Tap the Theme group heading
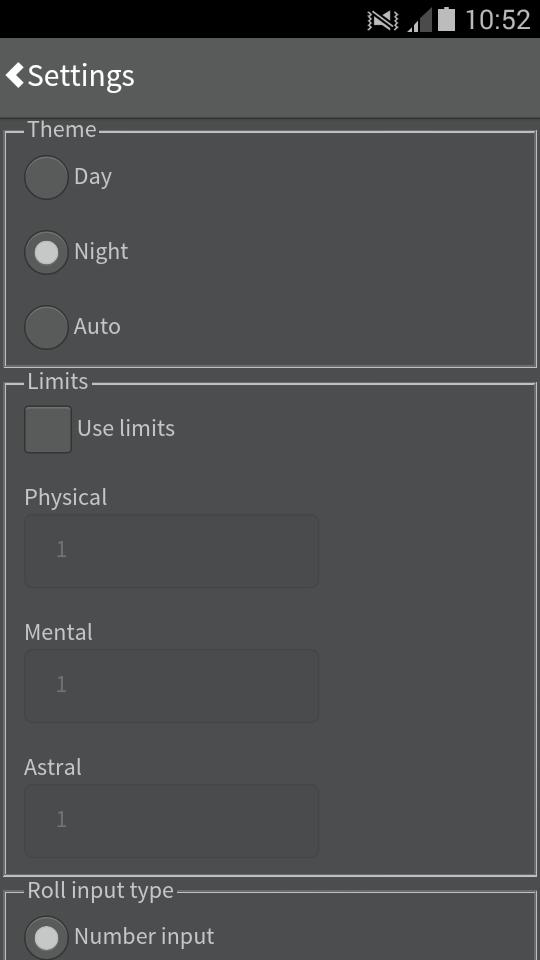This screenshot has height=960, width=540. 62,130
